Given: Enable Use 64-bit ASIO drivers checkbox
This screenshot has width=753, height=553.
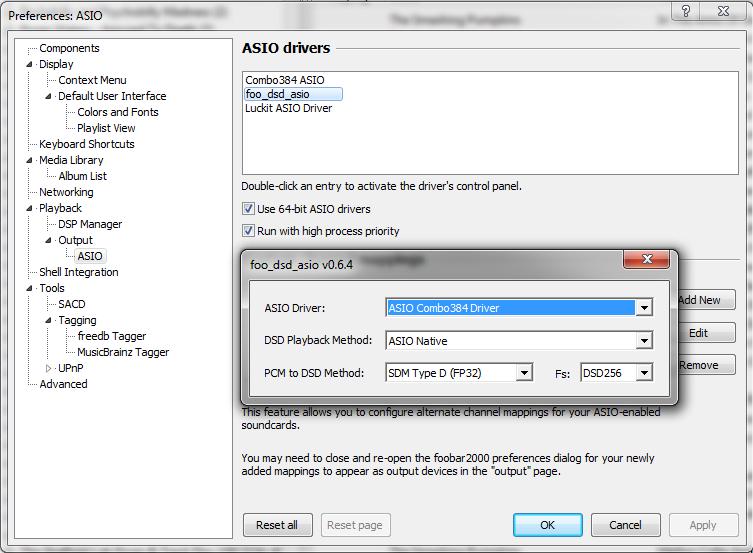Looking at the screenshot, I should coord(248,209).
